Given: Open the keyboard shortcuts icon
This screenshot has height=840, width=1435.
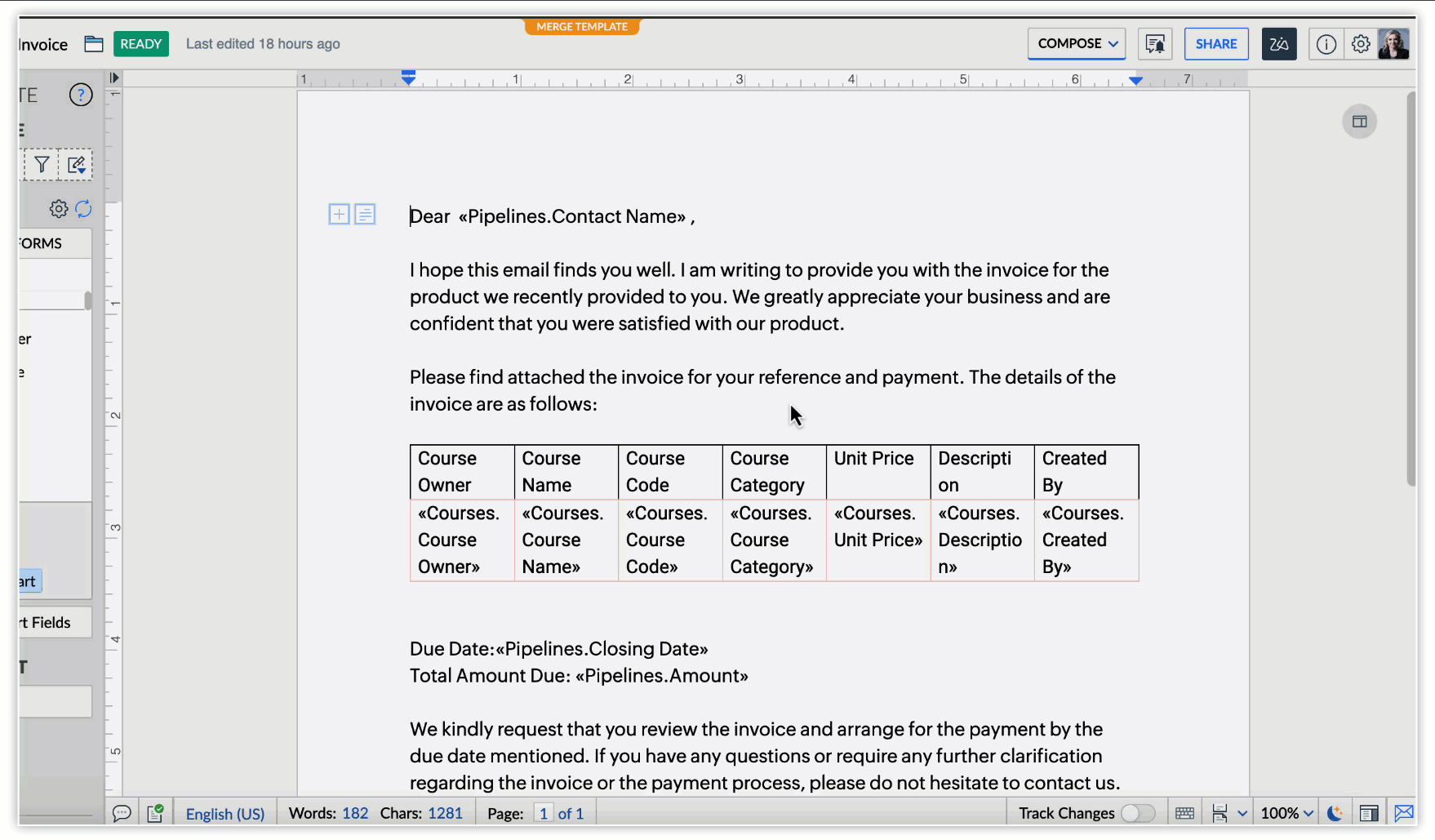Looking at the screenshot, I should click(x=1184, y=813).
